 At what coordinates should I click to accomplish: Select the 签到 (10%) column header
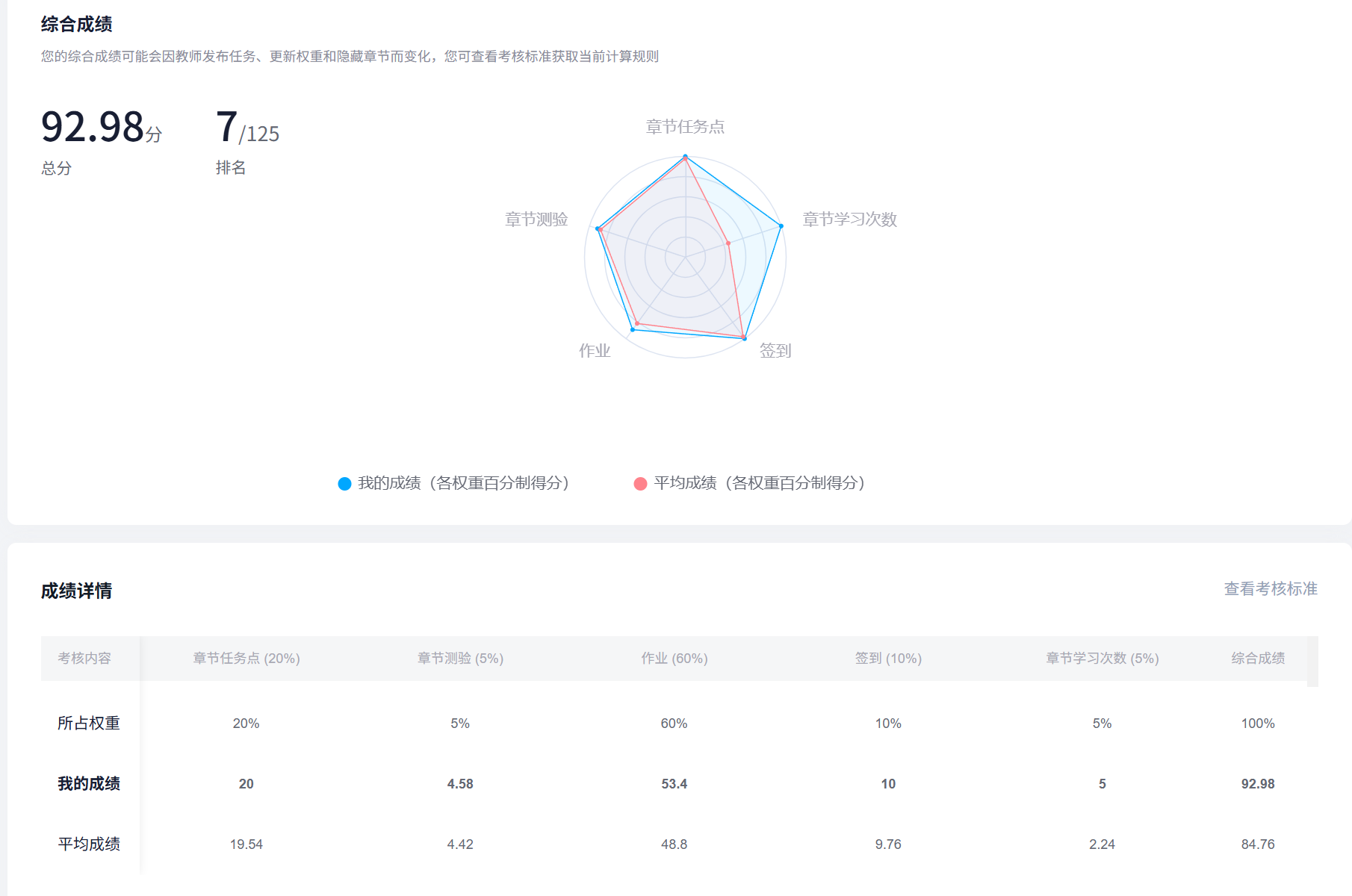[x=888, y=659]
